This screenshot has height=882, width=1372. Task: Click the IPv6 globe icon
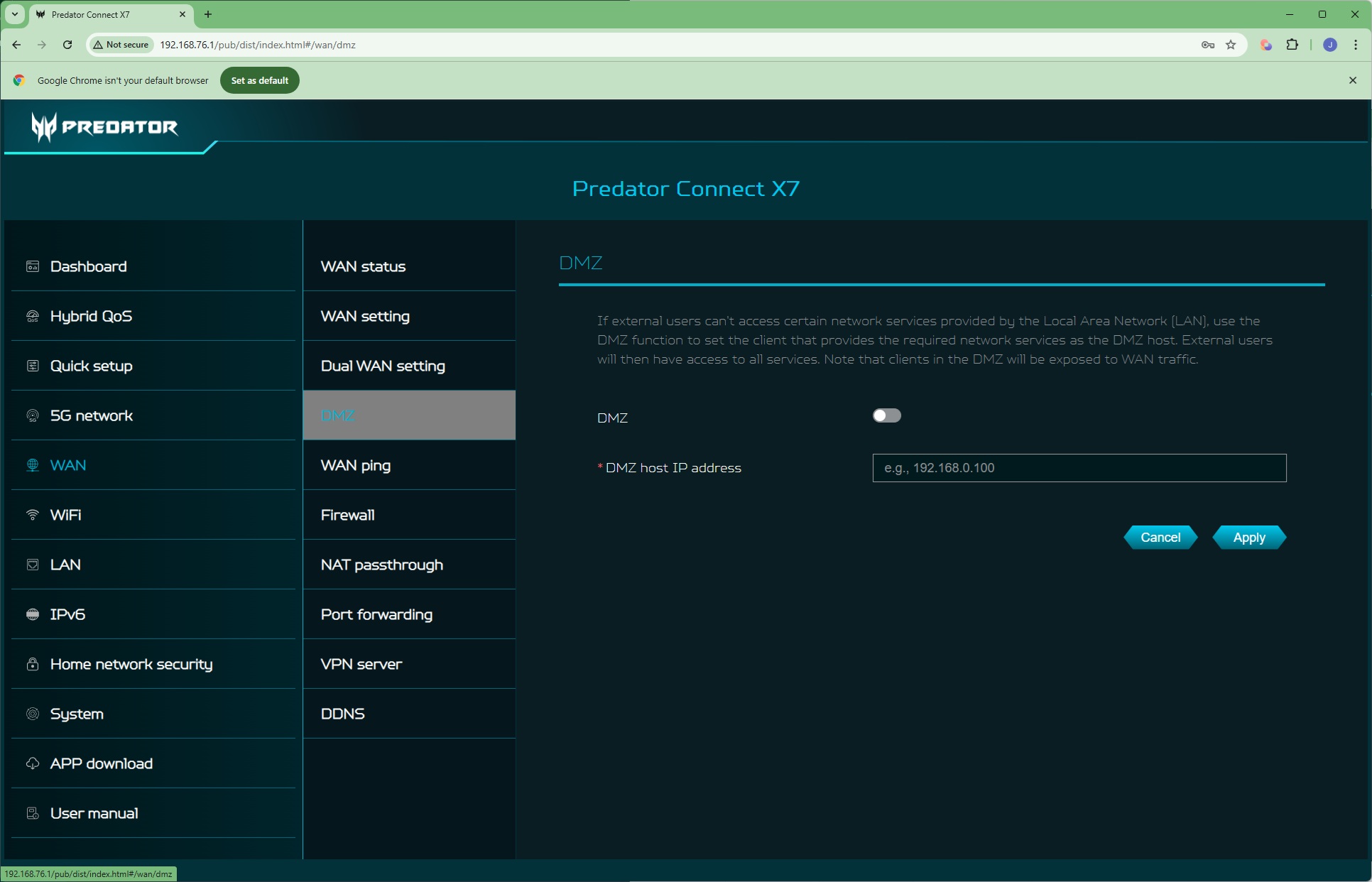(x=33, y=614)
